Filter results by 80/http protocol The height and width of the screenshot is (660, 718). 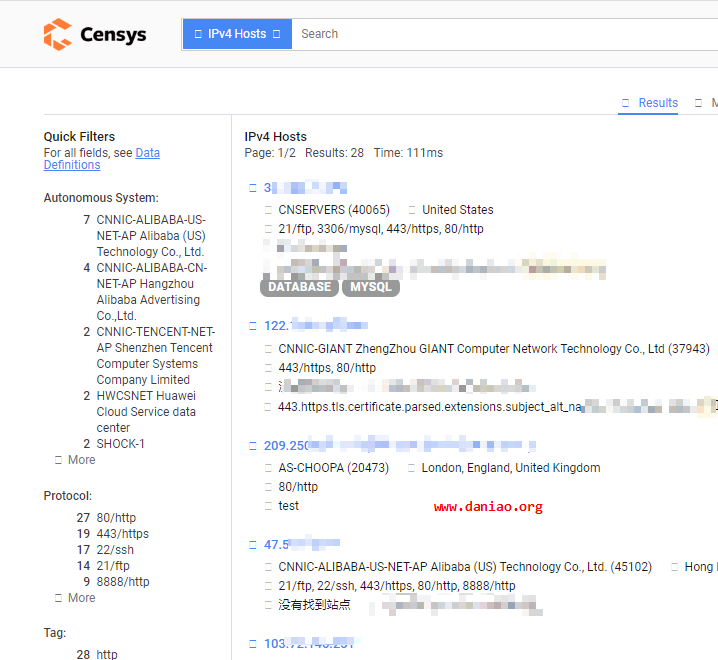point(115,518)
